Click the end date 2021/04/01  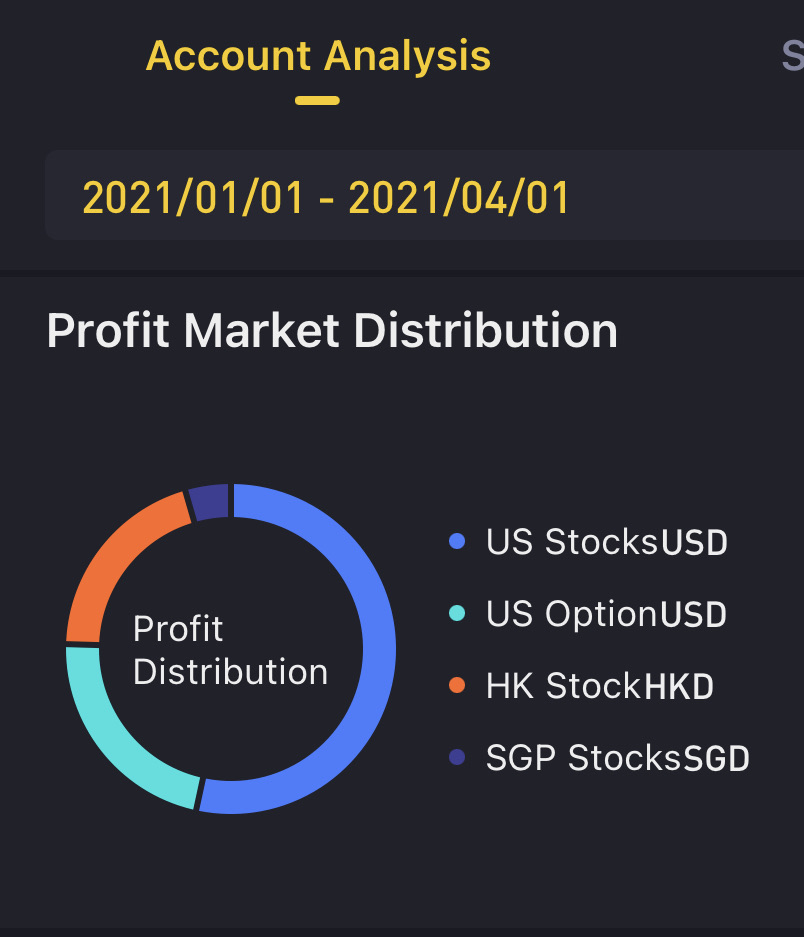pyautogui.click(x=459, y=198)
